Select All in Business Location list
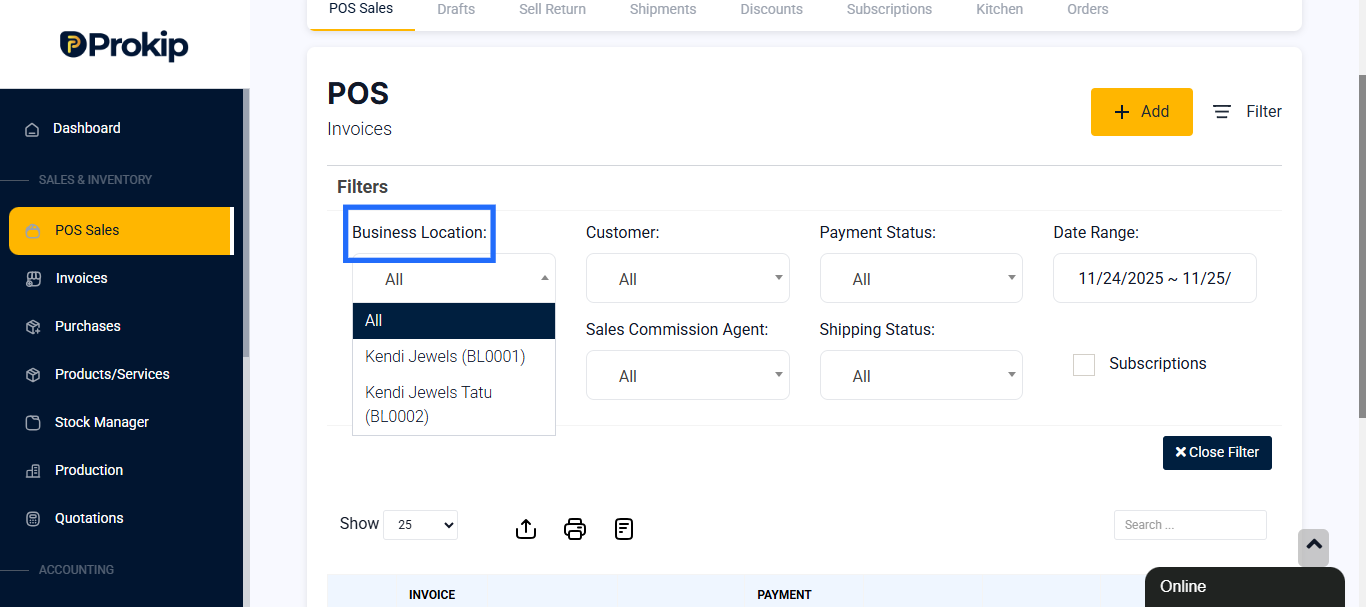This screenshot has height=607, width=1366. (x=454, y=321)
